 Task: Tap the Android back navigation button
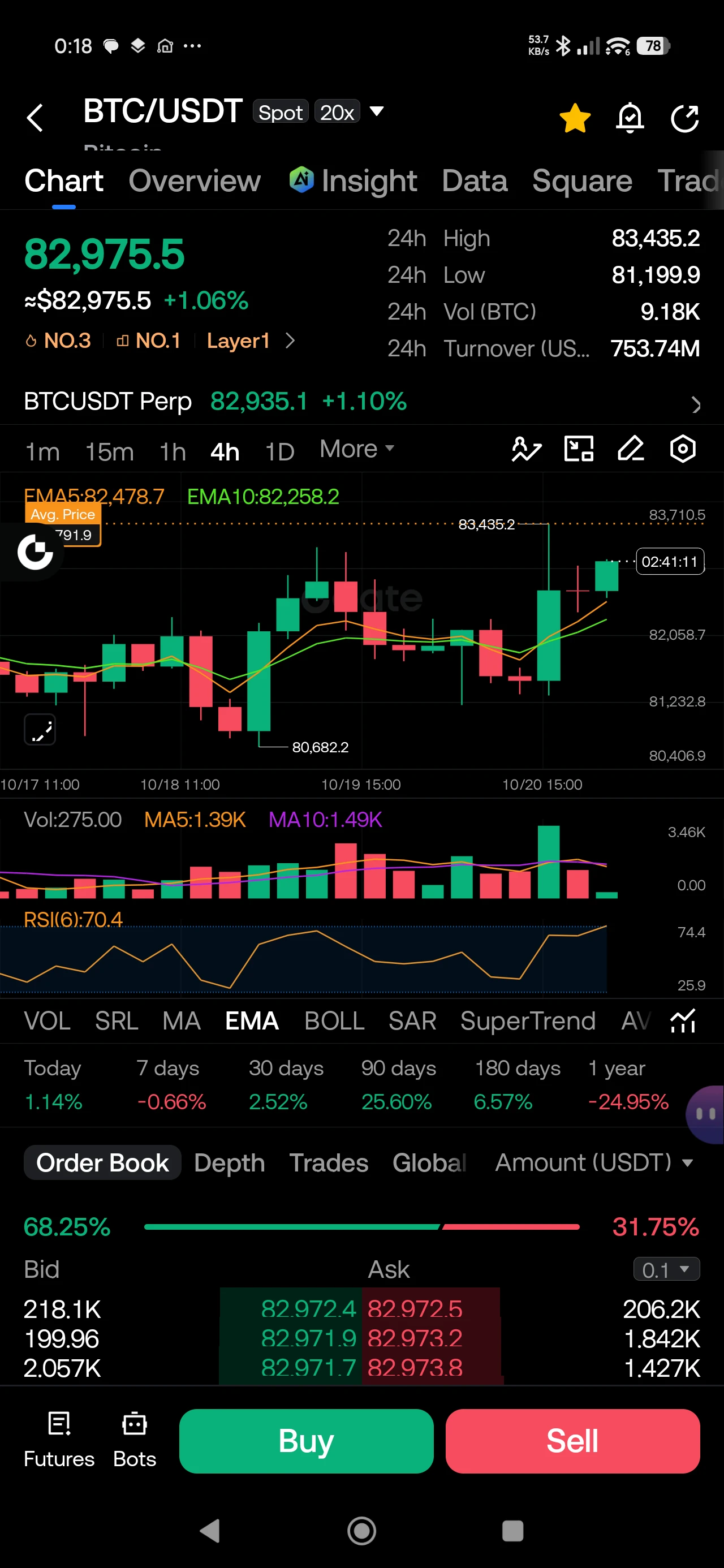click(210, 1530)
